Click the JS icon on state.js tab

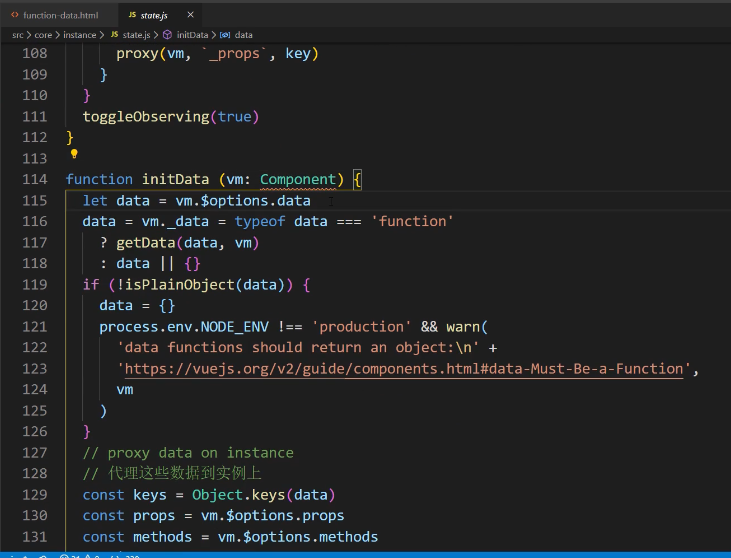click(132, 15)
